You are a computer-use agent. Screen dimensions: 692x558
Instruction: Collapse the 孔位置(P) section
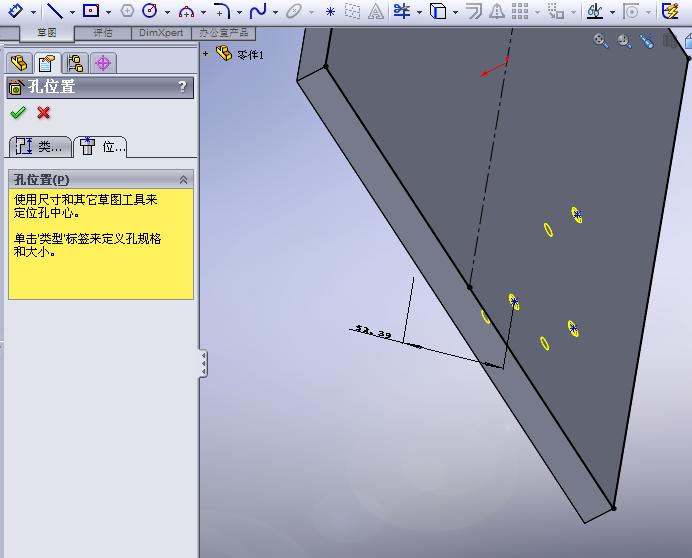pyautogui.click(x=184, y=180)
